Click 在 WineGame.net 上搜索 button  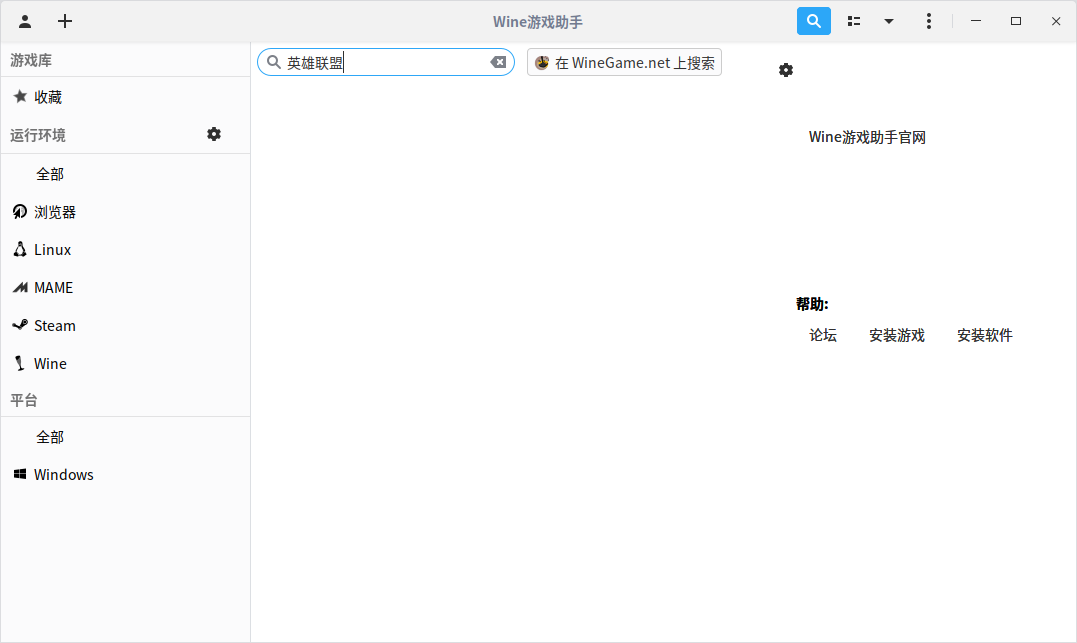pos(624,63)
